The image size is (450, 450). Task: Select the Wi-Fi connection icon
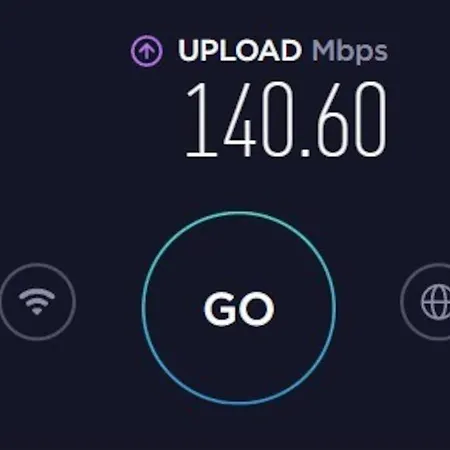[37, 302]
